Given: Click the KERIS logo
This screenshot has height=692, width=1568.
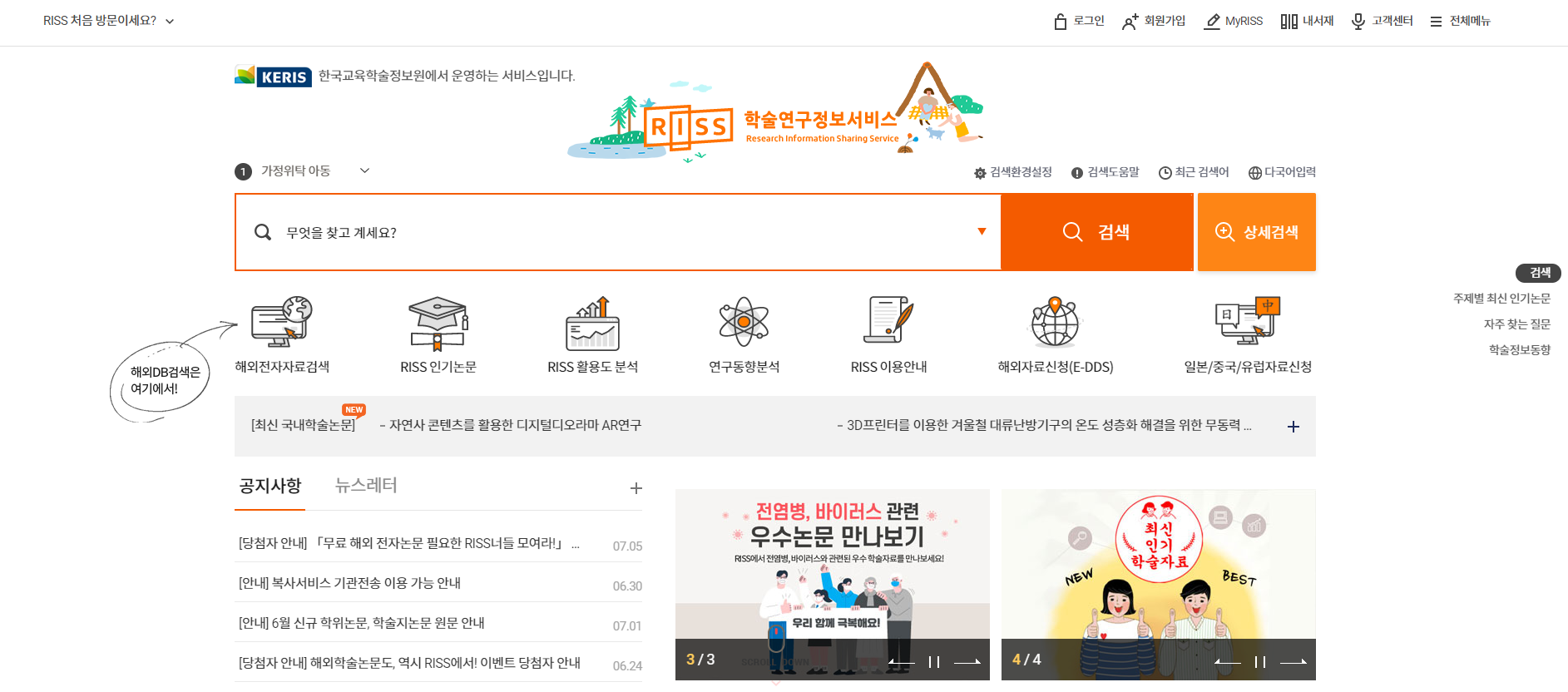Looking at the screenshot, I should (x=274, y=77).
